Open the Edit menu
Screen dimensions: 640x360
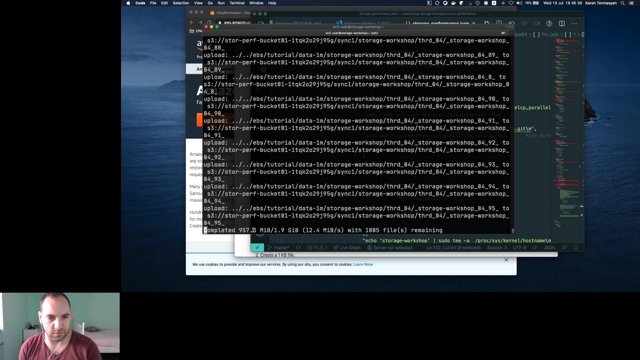(x=164, y=3)
